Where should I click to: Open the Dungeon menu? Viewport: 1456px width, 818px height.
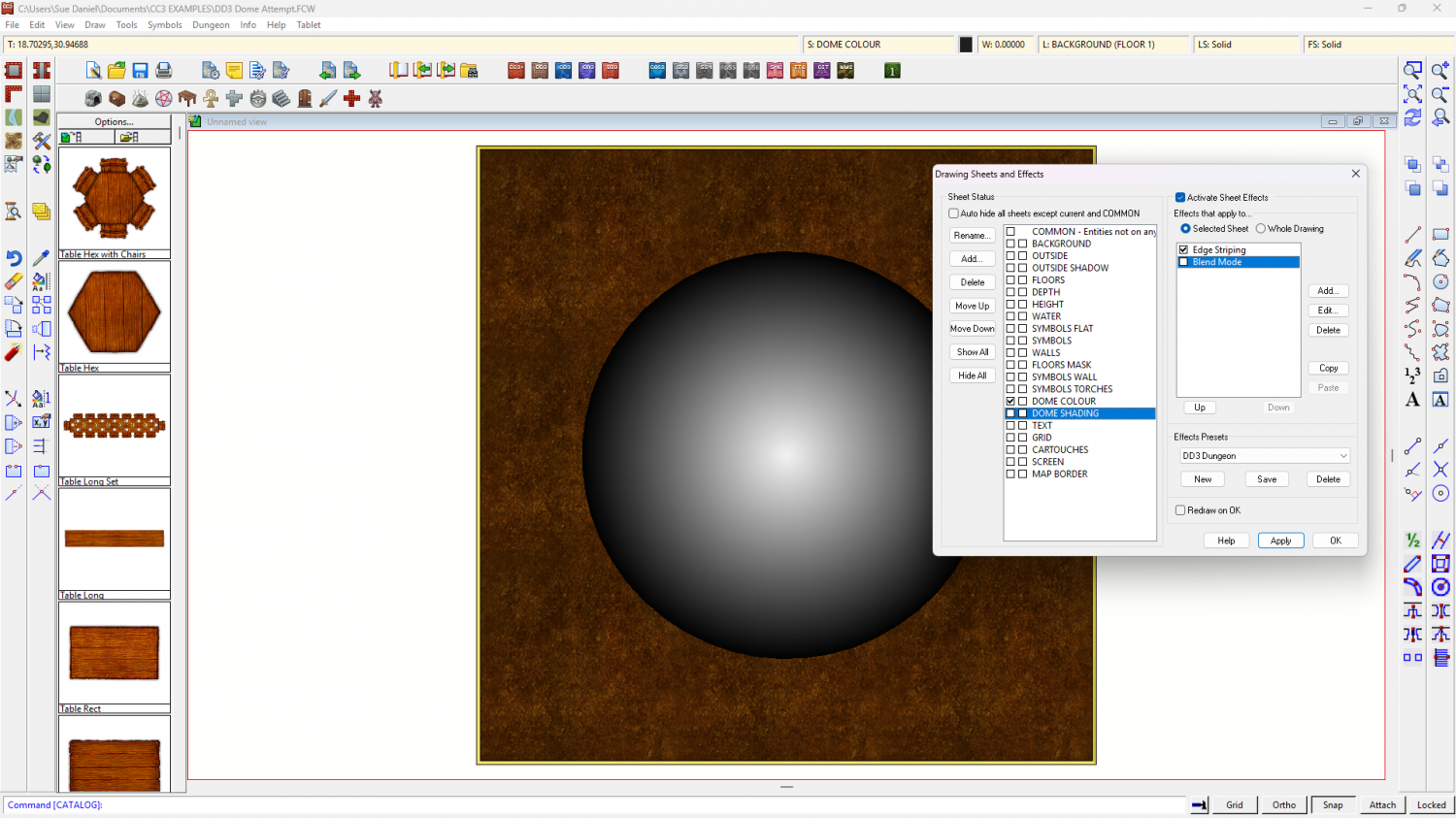point(211,25)
